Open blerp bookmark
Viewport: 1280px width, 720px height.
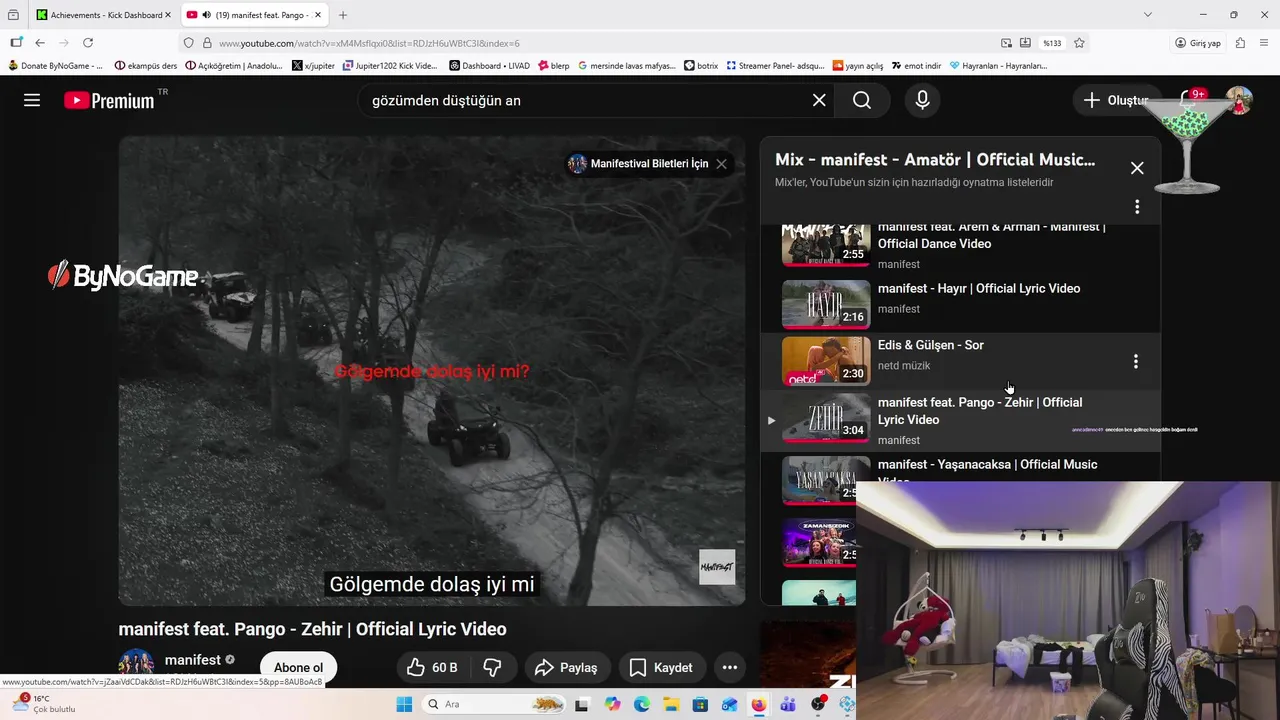pyautogui.click(x=554, y=66)
